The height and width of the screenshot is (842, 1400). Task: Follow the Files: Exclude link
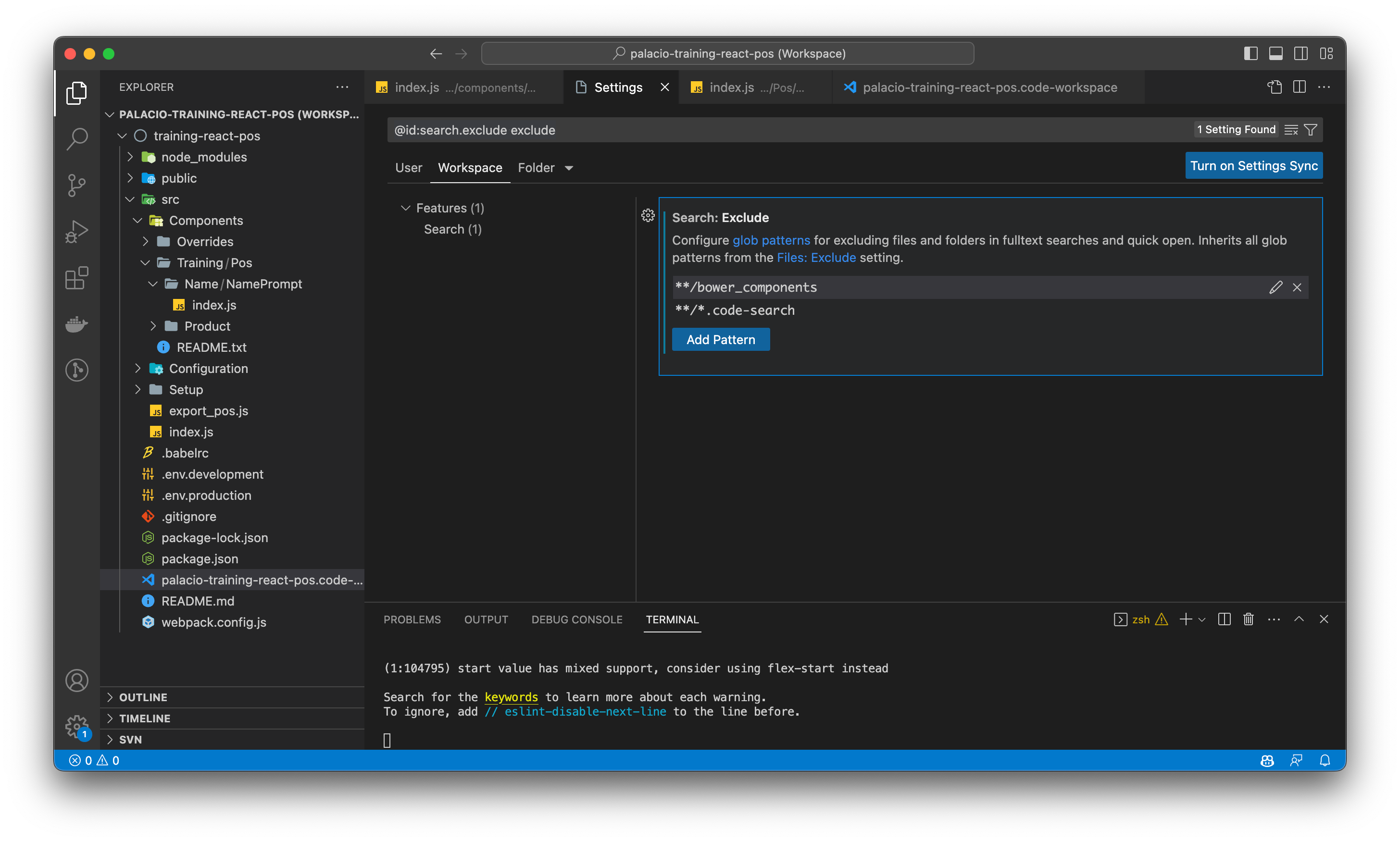(x=816, y=258)
